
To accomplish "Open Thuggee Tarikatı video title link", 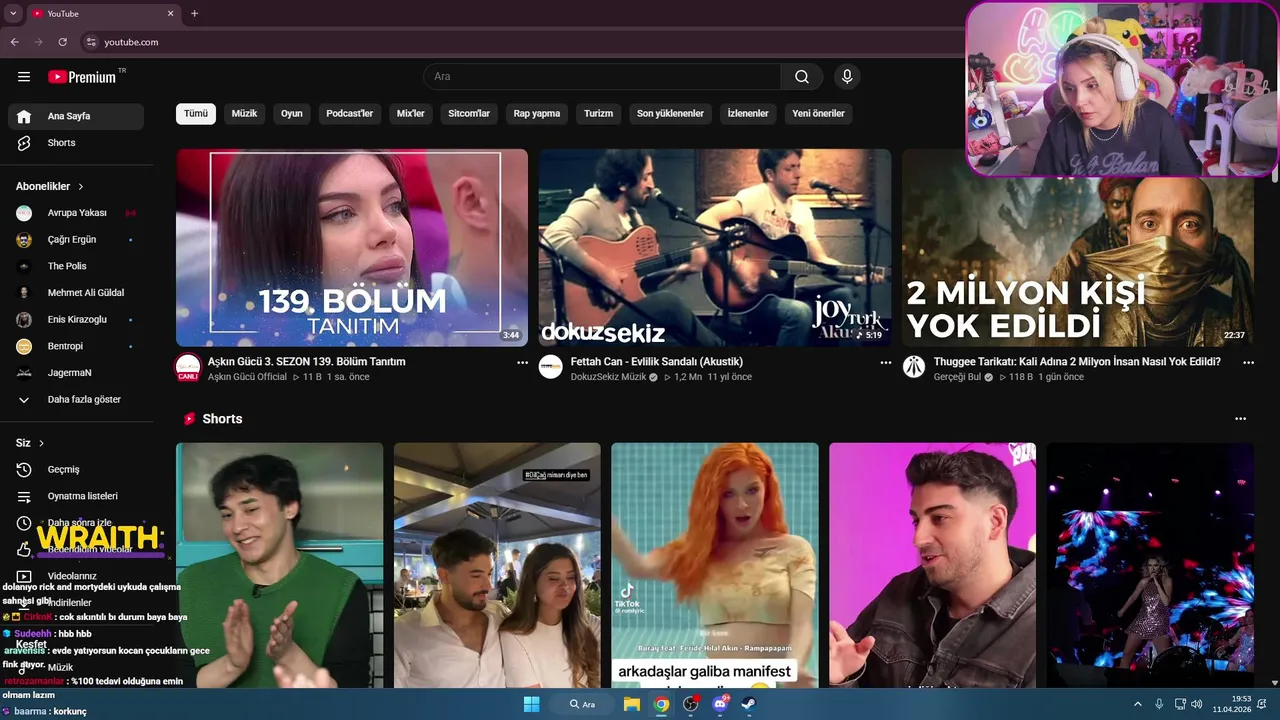I will tap(1077, 362).
